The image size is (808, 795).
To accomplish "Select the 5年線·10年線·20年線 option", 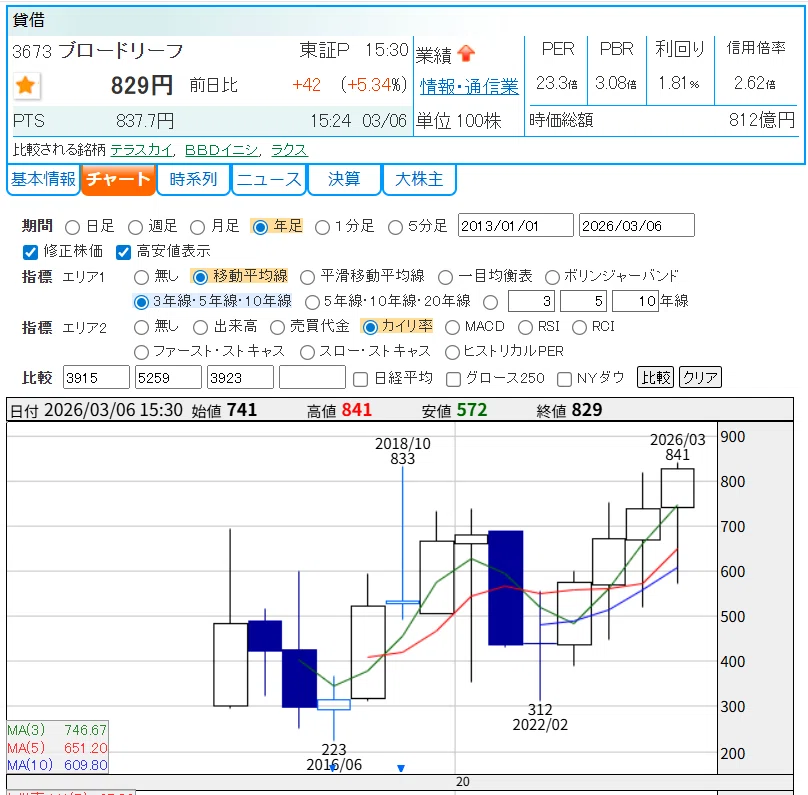I will tap(312, 302).
